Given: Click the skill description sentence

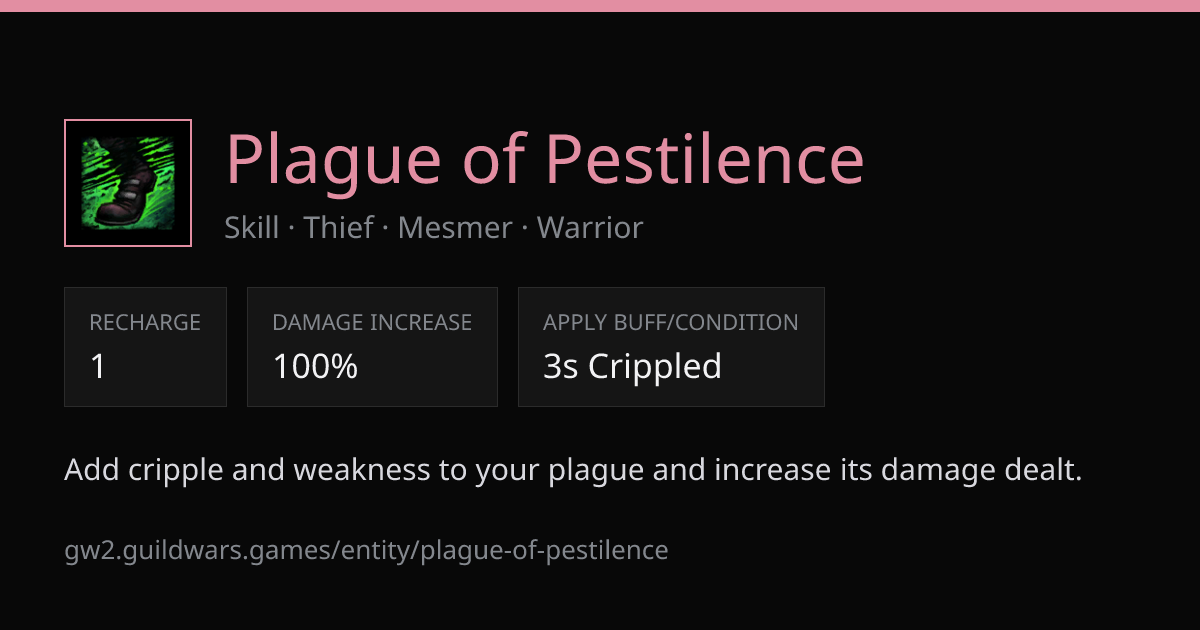Looking at the screenshot, I should click(x=573, y=470).
